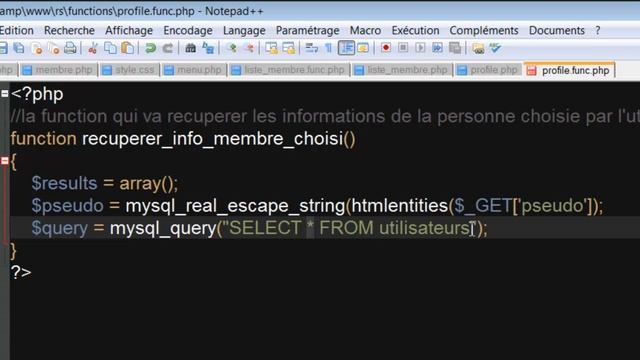Click the "$pseudo" variable

coord(67,206)
